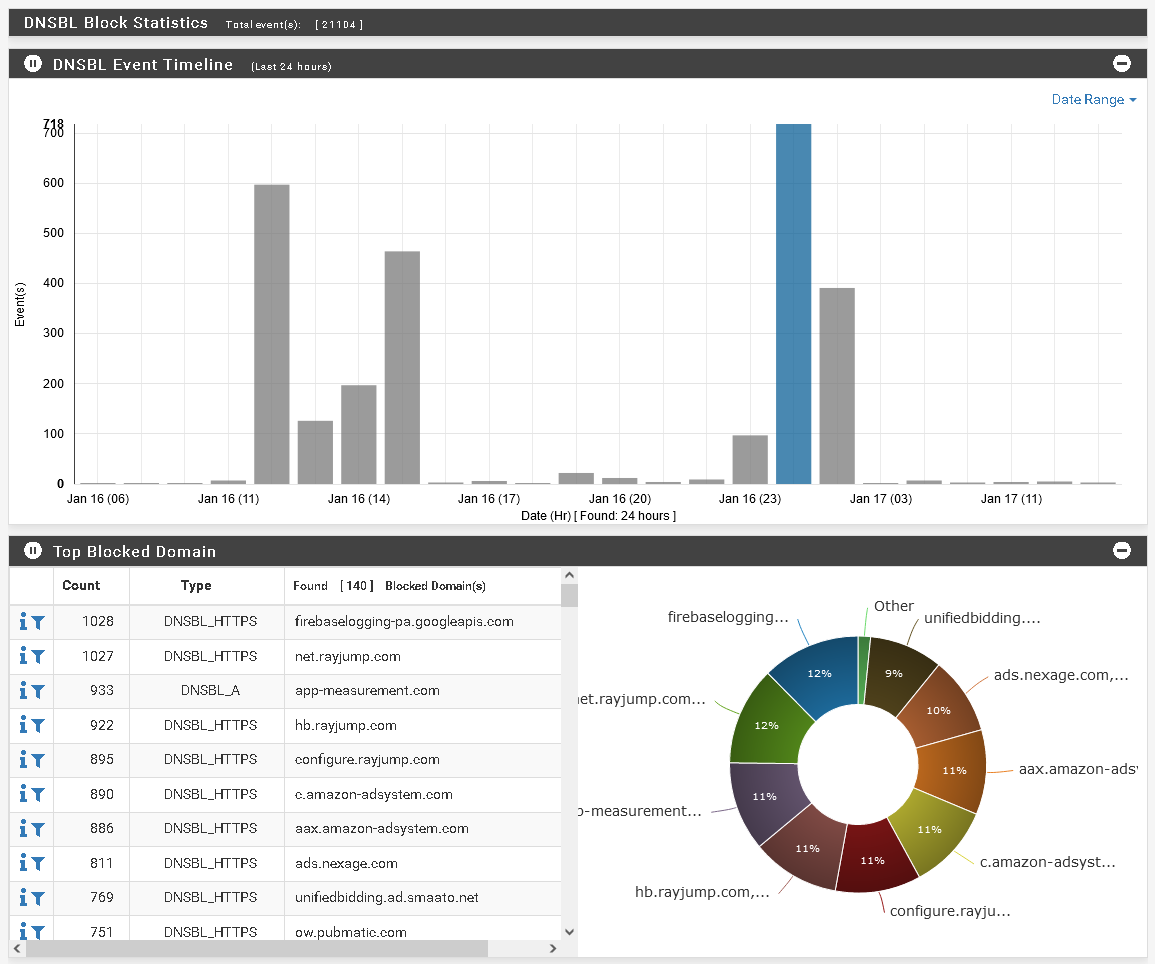Click the DNSBL_A type cell

210,691
